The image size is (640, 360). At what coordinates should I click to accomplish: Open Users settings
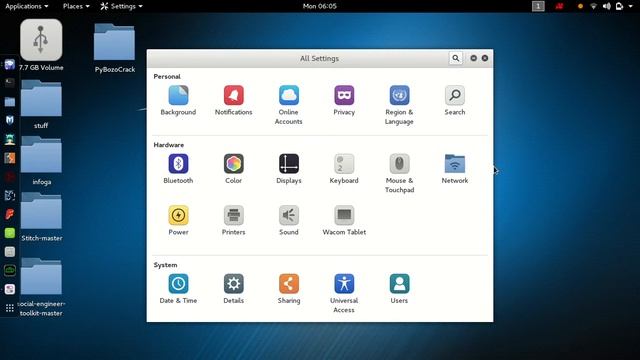(x=399, y=289)
